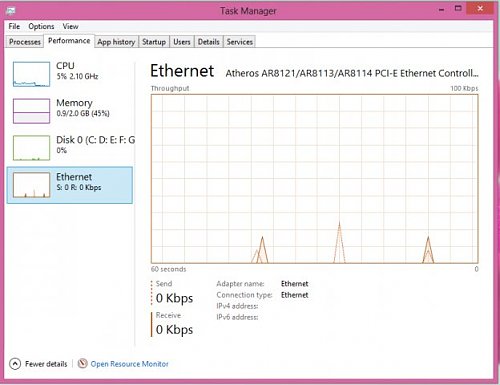
Task: Maximize the Task Manager window
Action: pos(458,9)
